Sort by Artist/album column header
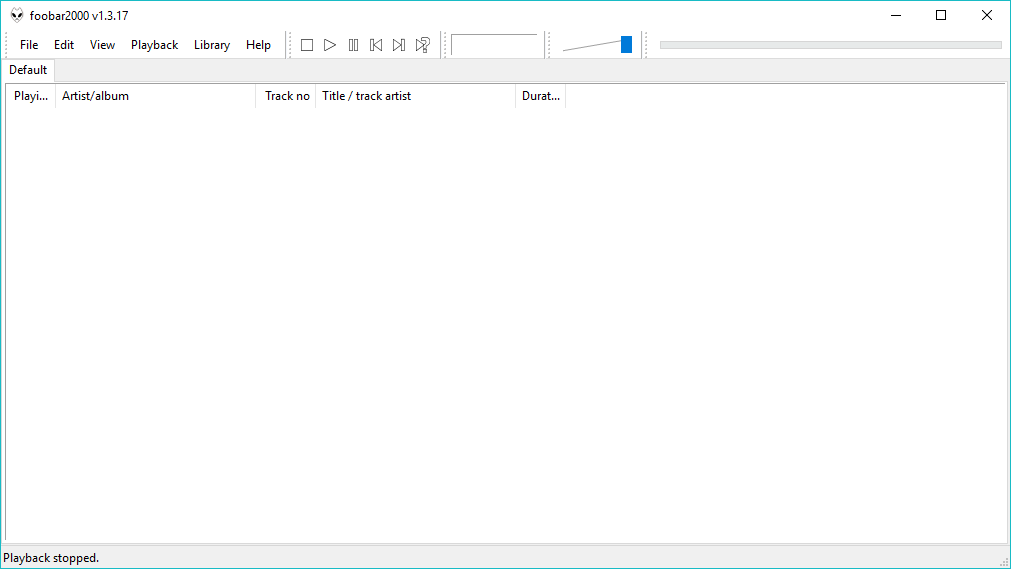 click(155, 96)
